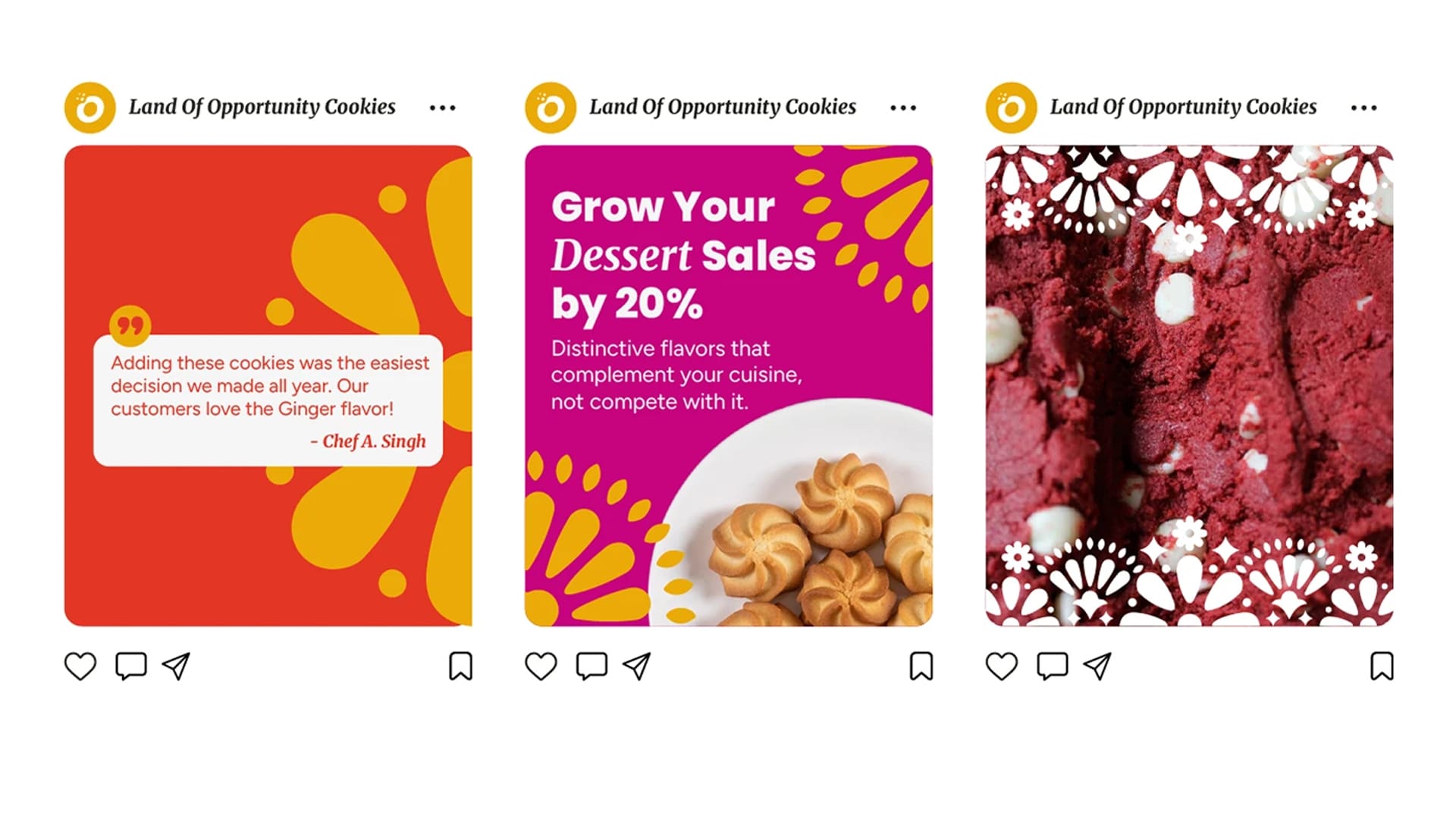The height and width of the screenshot is (819, 1456).
Task: Open three-dot menu above the magenta post
Action: [x=903, y=108]
